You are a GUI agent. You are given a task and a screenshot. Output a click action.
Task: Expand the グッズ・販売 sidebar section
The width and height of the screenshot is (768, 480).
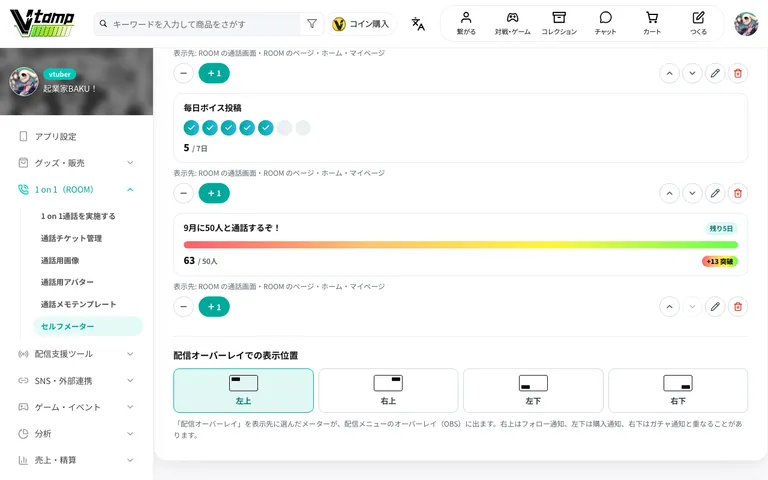(x=76, y=163)
